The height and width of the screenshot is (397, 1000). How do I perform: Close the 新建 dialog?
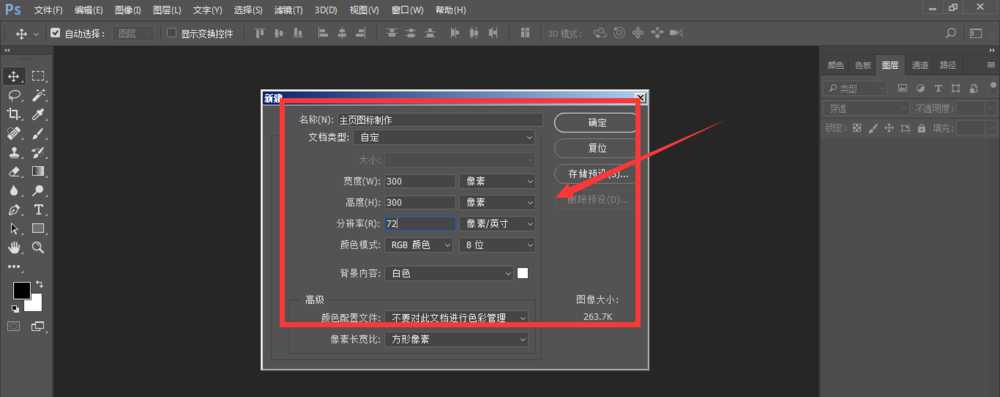click(x=640, y=97)
